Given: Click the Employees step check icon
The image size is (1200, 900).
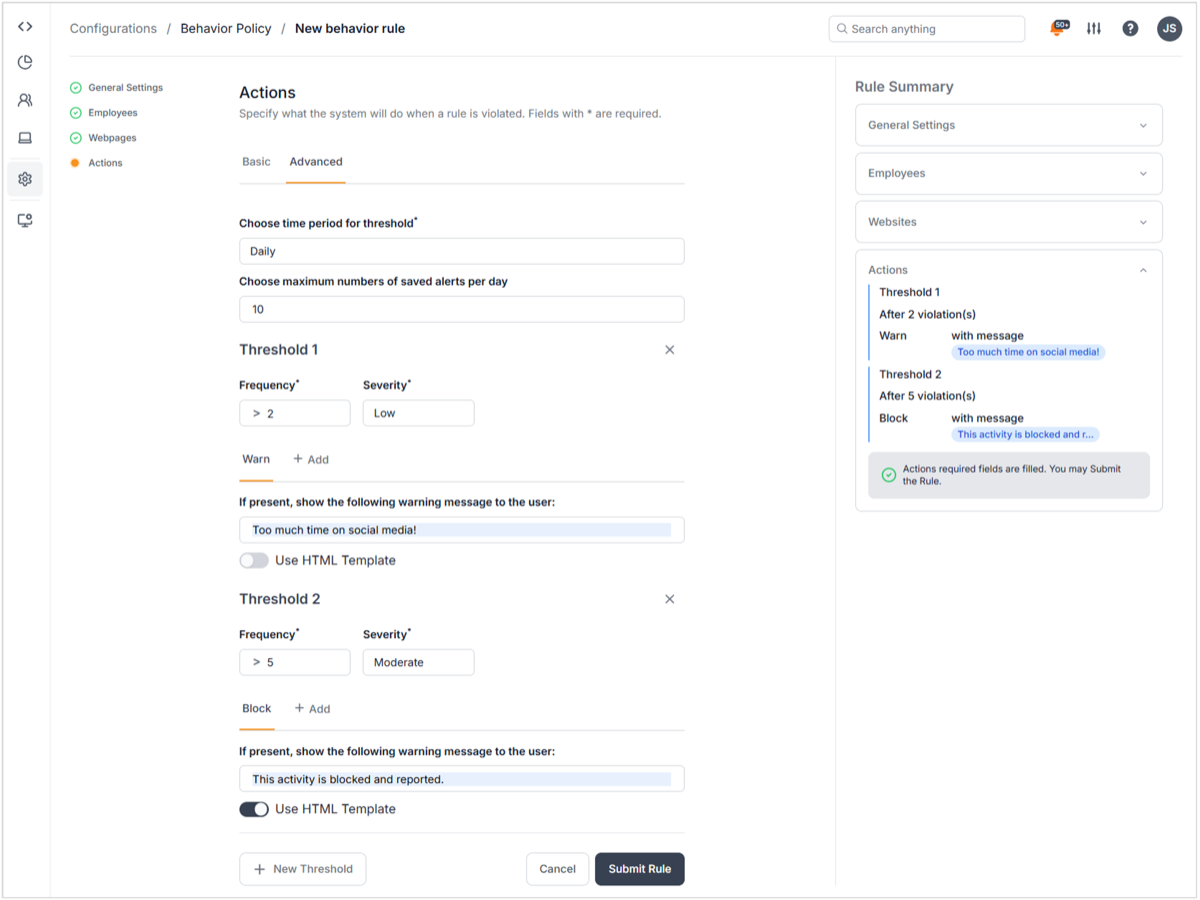Looking at the screenshot, I should coord(75,113).
